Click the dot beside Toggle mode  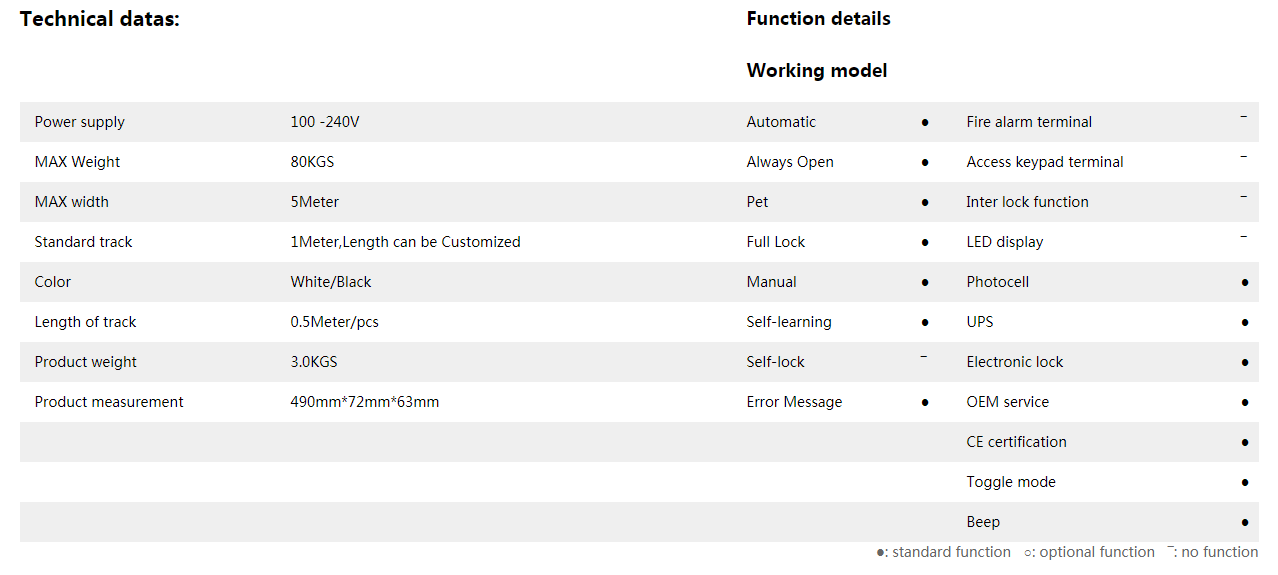click(1244, 482)
